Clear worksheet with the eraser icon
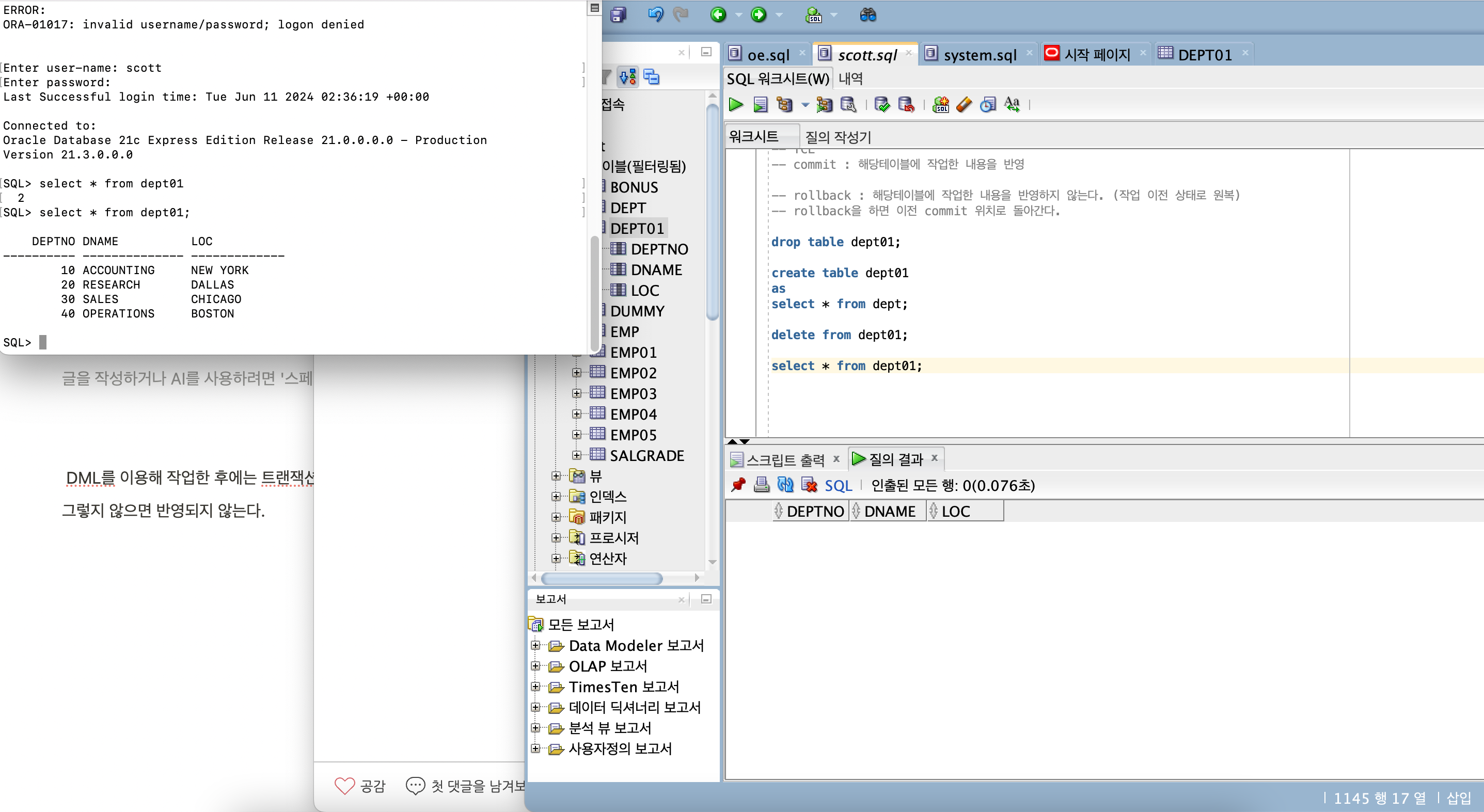 click(964, 105)
